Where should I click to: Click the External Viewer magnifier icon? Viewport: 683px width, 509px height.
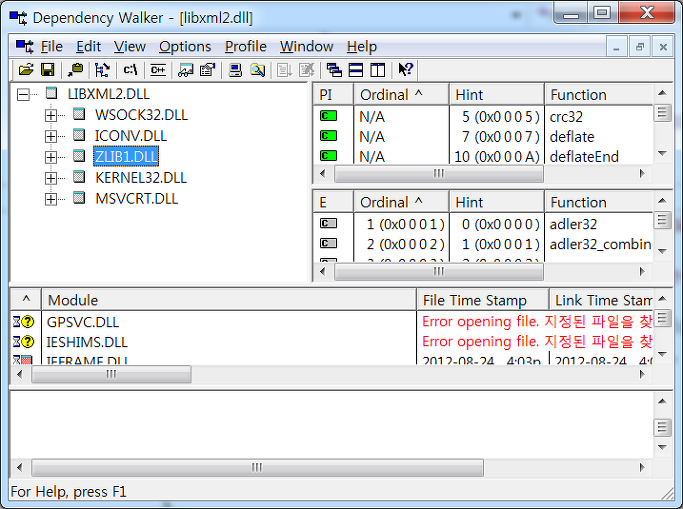pyautogui.click(x=257, y=70)
